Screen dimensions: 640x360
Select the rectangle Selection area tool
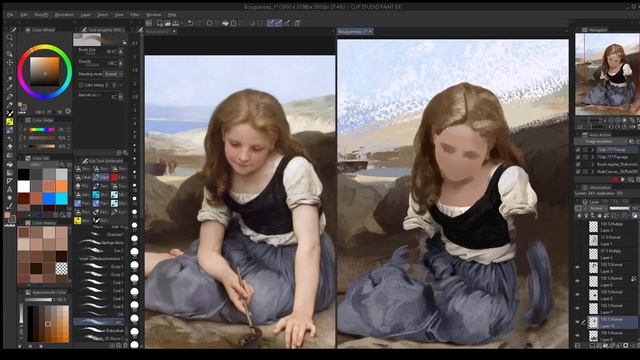coord(10,71)
